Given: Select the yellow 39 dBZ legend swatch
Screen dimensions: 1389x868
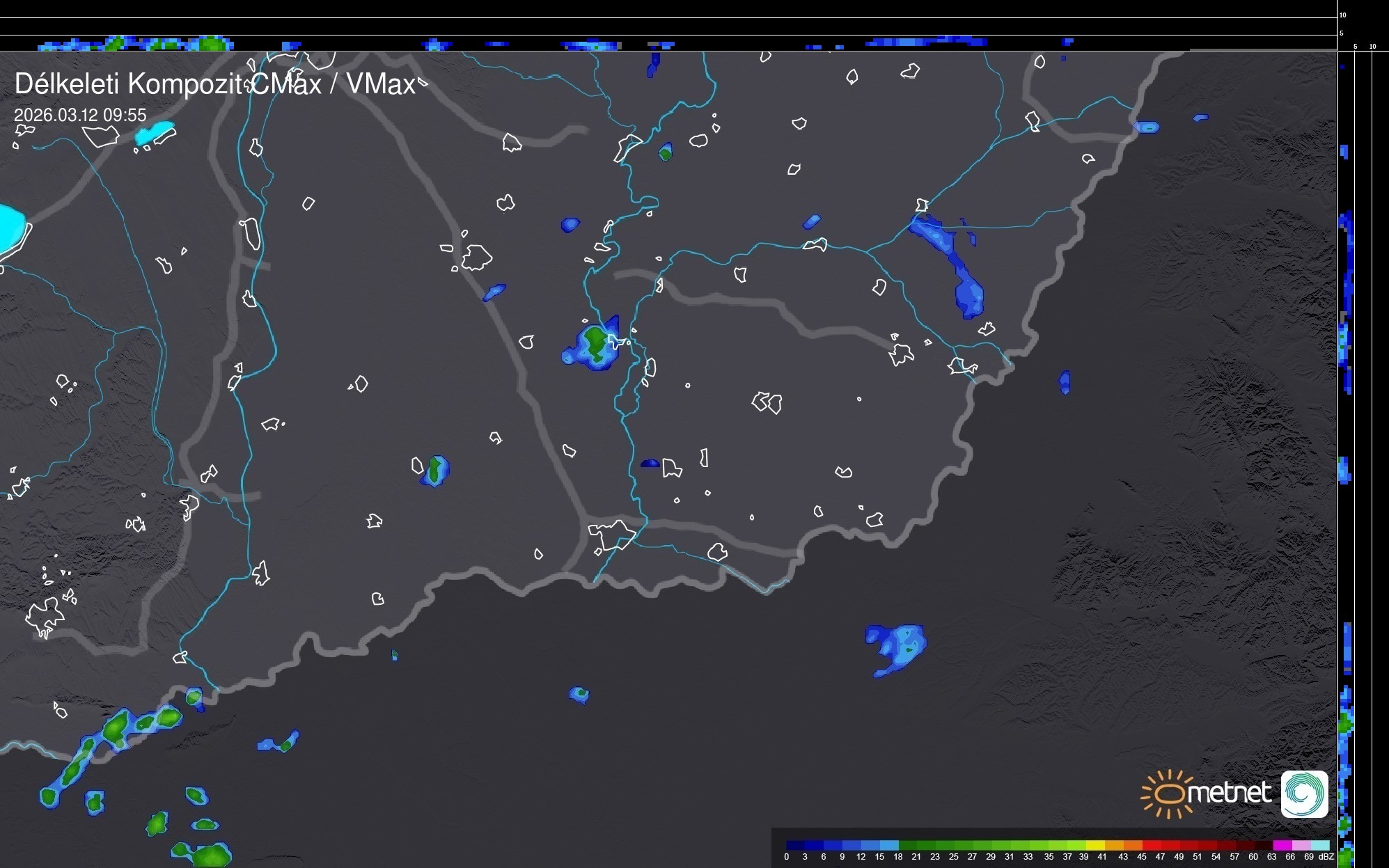Looking at the screenshot, I should point(1095,845).
